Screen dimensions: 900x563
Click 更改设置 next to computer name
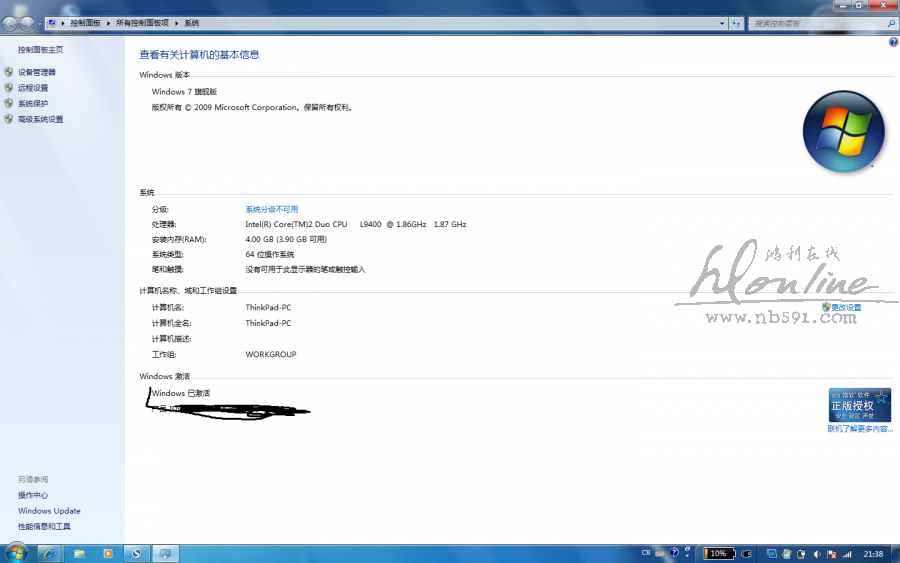coord(845,307)
